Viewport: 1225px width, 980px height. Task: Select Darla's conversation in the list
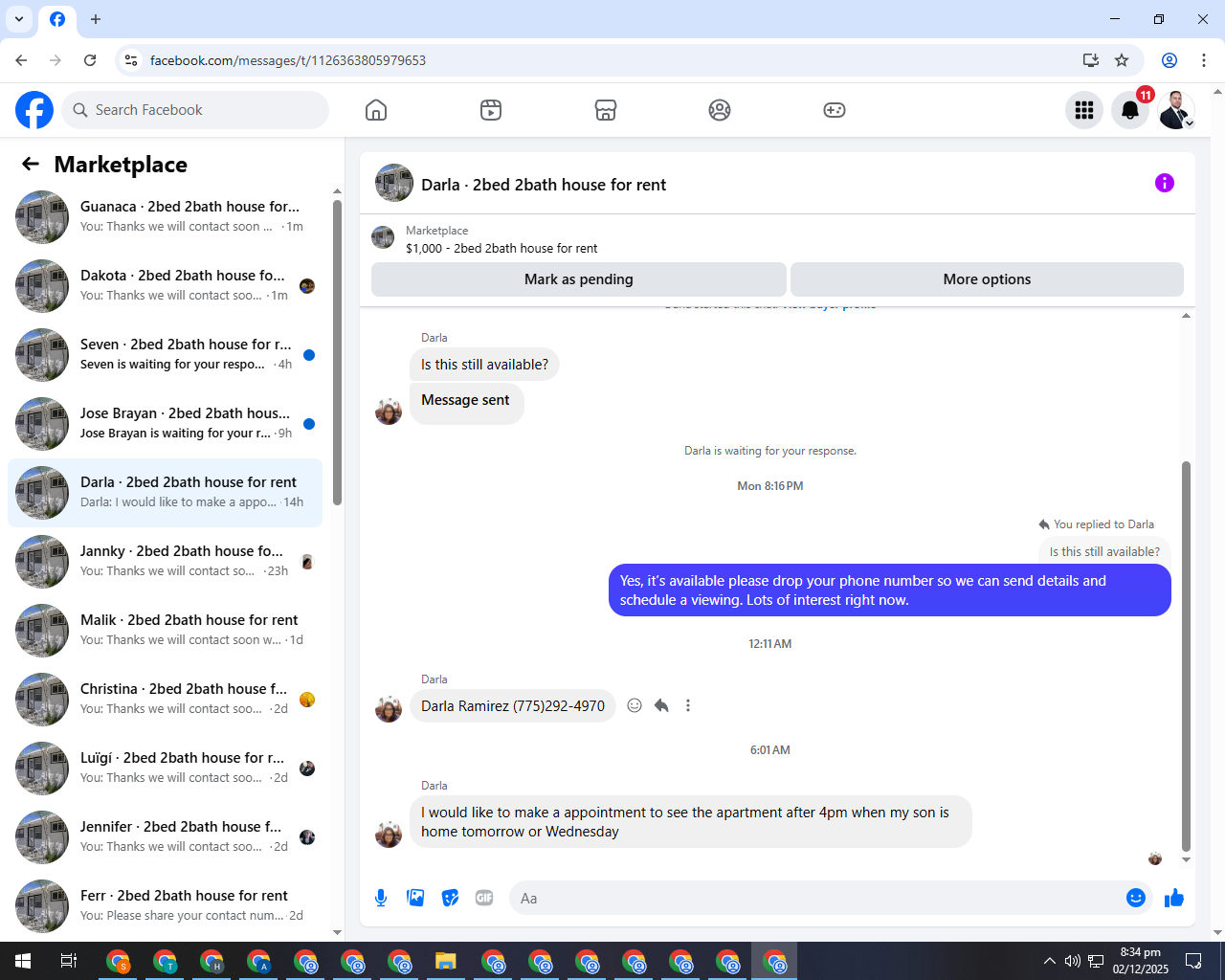click(x=165, y=493)
